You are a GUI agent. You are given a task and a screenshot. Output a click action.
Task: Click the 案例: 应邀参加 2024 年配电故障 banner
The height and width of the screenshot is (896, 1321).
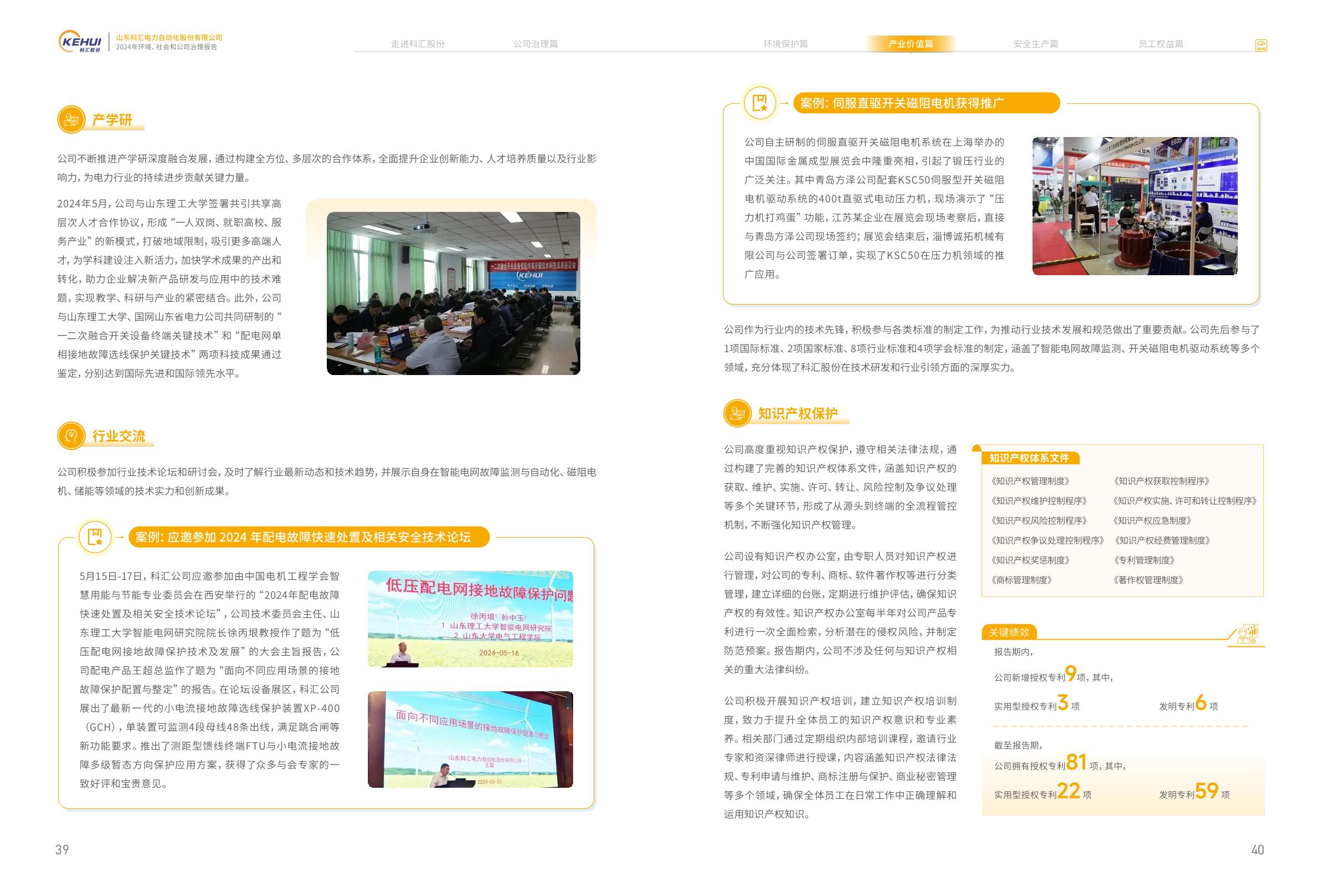pyautogui.click(x=308, y=536)
